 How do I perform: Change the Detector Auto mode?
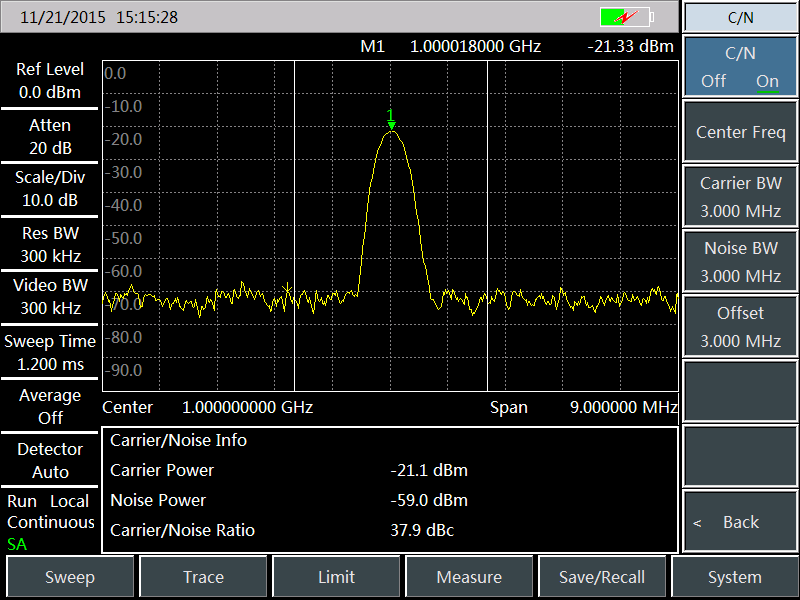(x=50, y=460)
